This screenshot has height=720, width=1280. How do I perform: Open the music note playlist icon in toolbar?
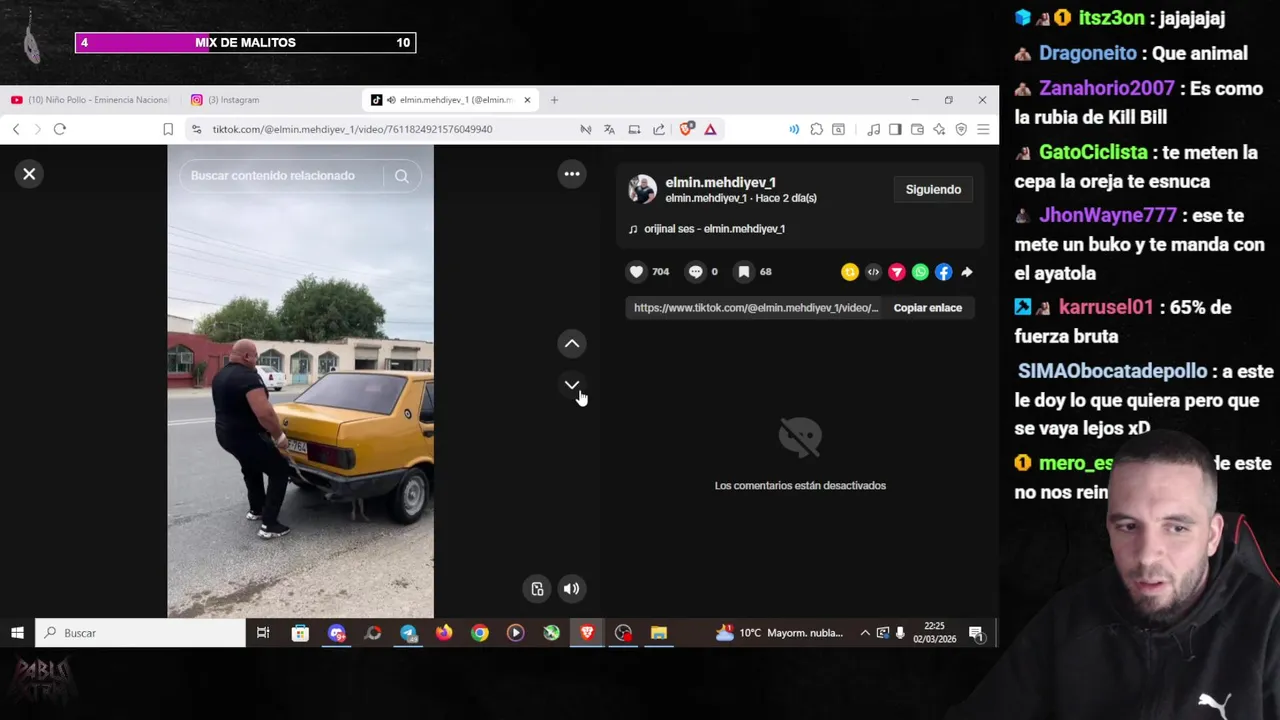coord(873,129)
